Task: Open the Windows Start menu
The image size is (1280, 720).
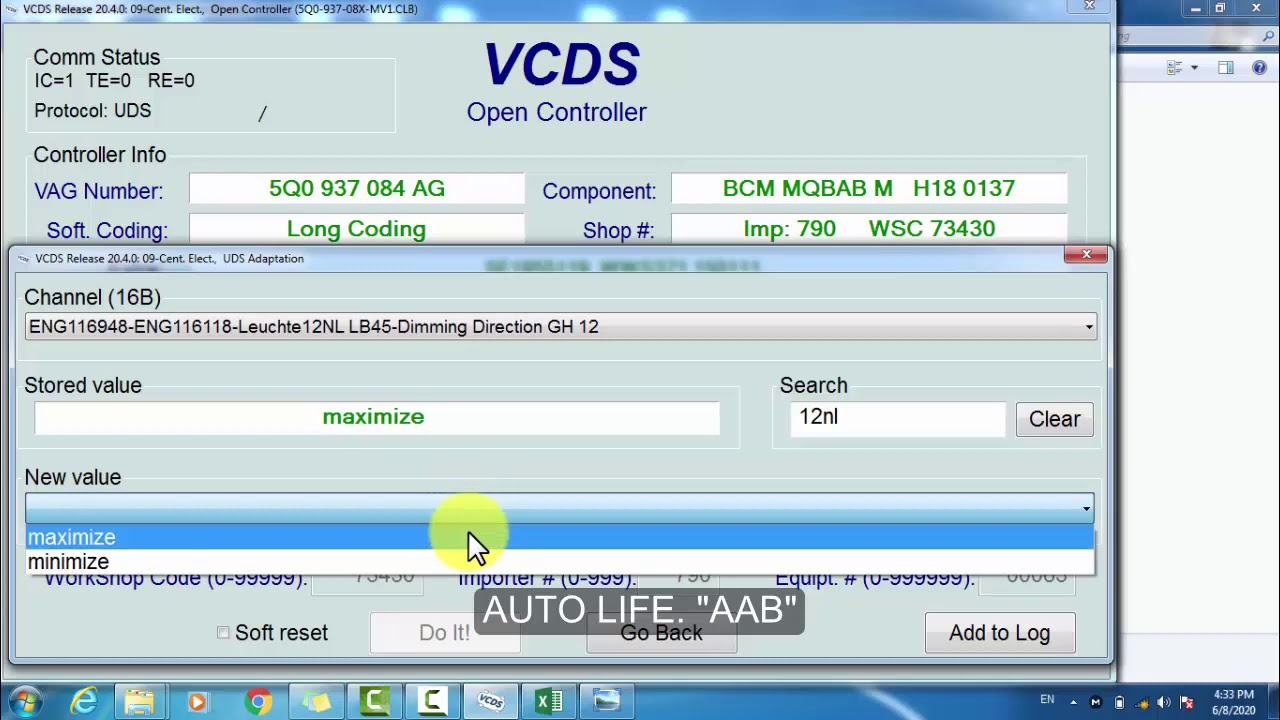Action: pos(25,701)
